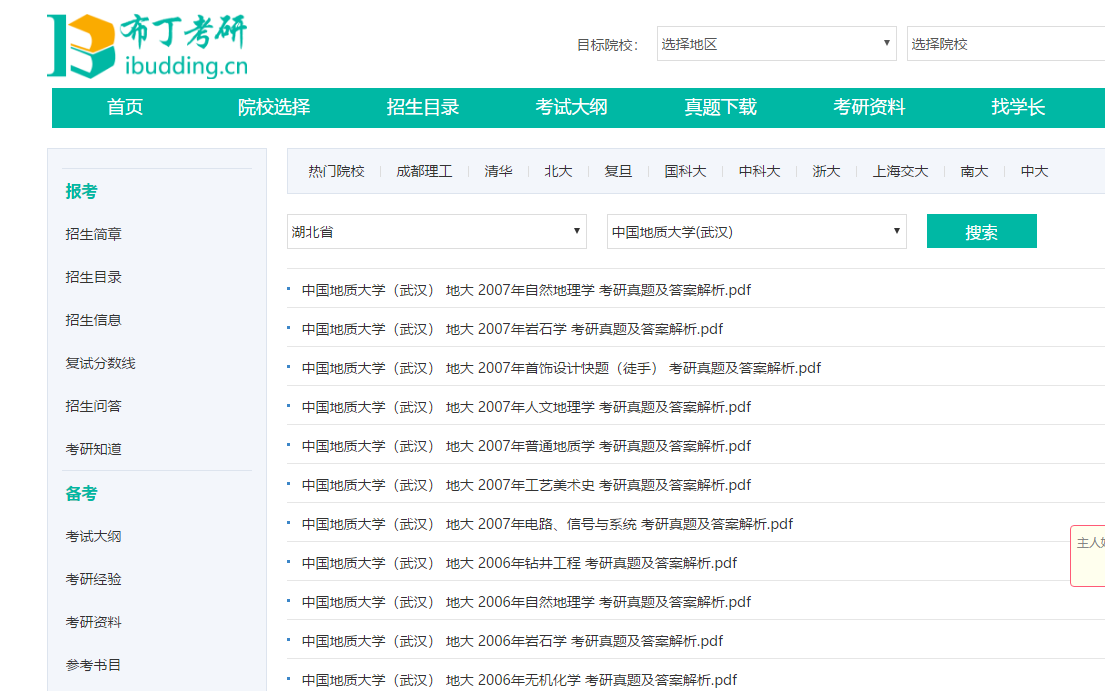Viewport: 1105px width, 691px height.
Task: Open the 选择地区 region dropdown
Action: pos(776,44)
